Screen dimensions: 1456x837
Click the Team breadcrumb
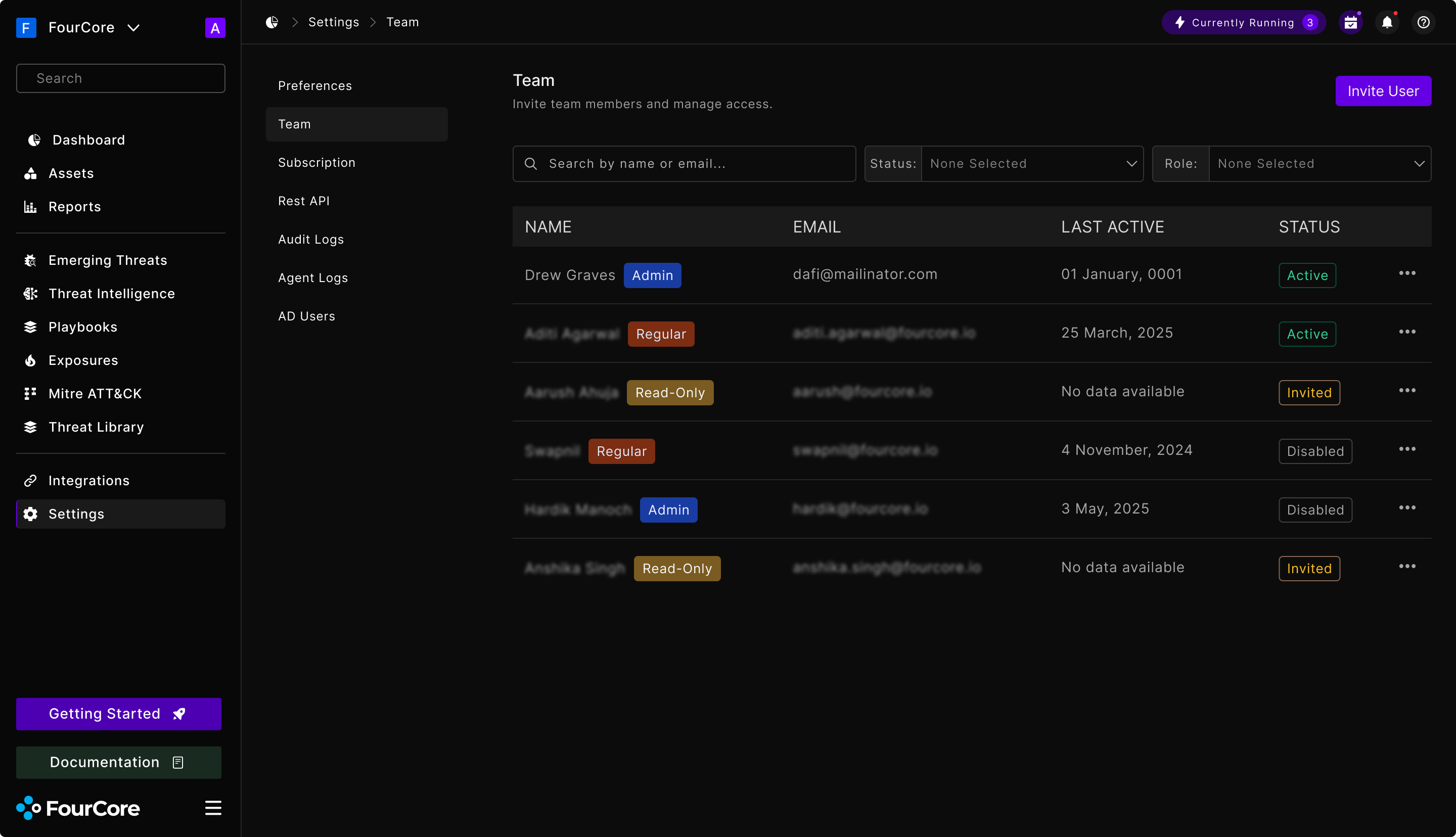pyautogui.click(x=402, y=22)
